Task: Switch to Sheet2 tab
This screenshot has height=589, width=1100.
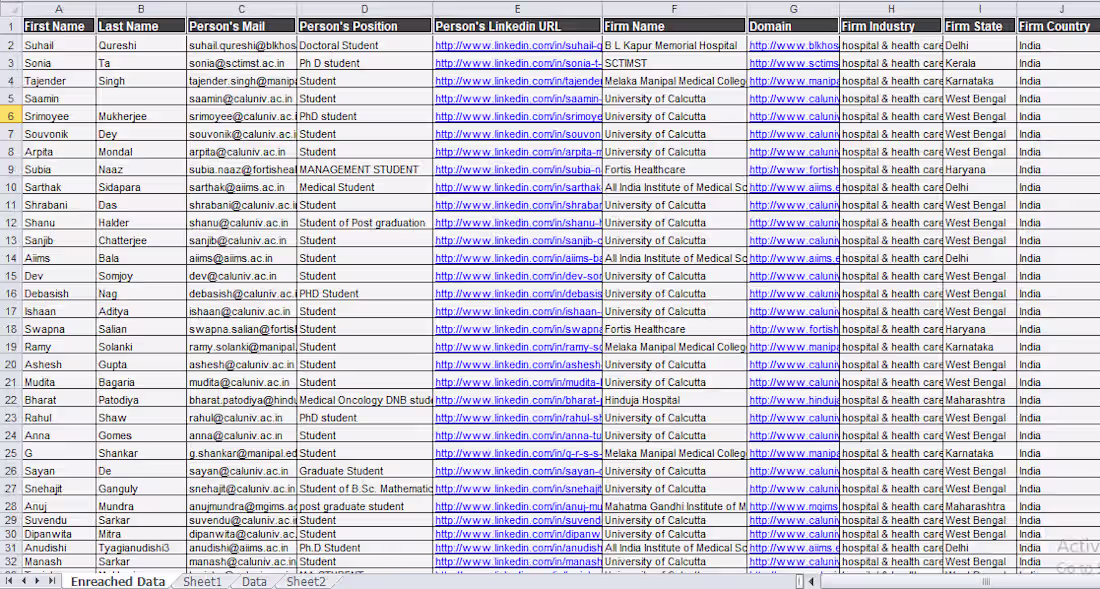Action: coord(306,581)
